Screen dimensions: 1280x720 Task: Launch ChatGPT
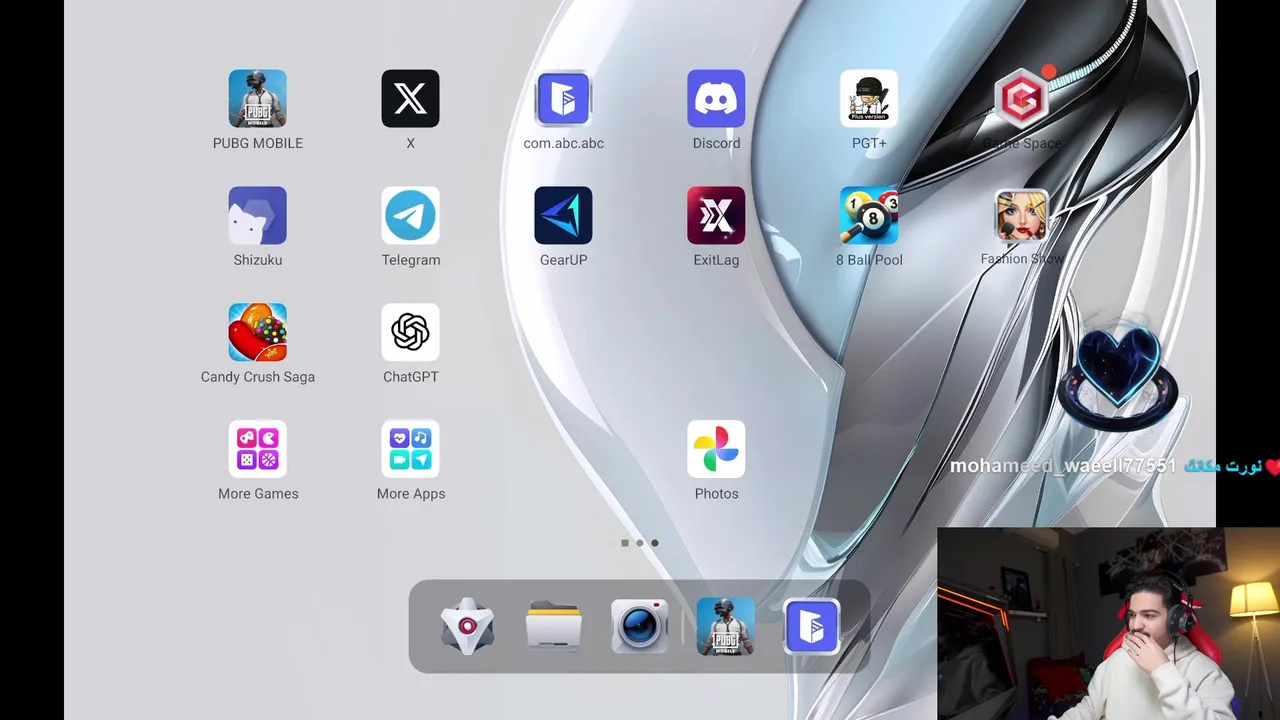tap(410, 332)
